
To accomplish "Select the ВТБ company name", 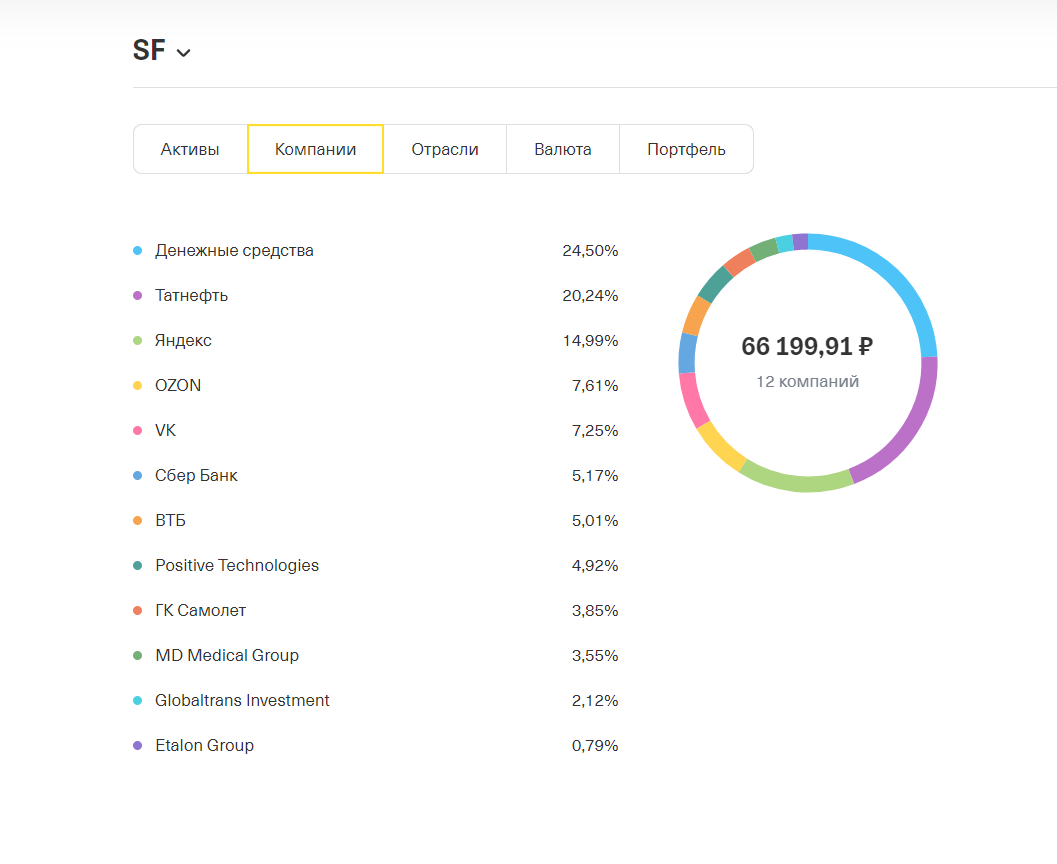I will pyautogui.click(x=171, y=520).
